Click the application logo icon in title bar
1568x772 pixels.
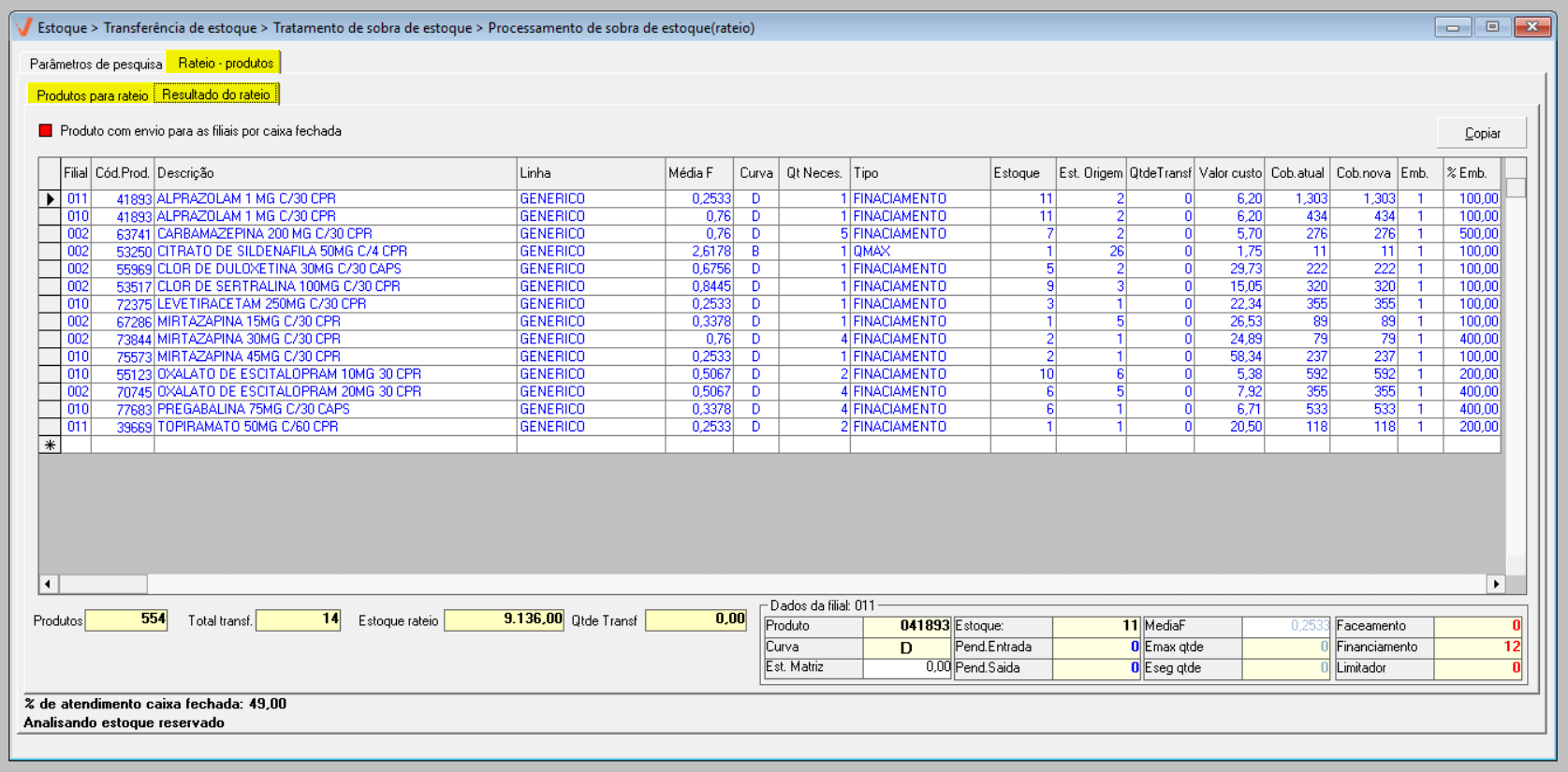click(24, 27)
